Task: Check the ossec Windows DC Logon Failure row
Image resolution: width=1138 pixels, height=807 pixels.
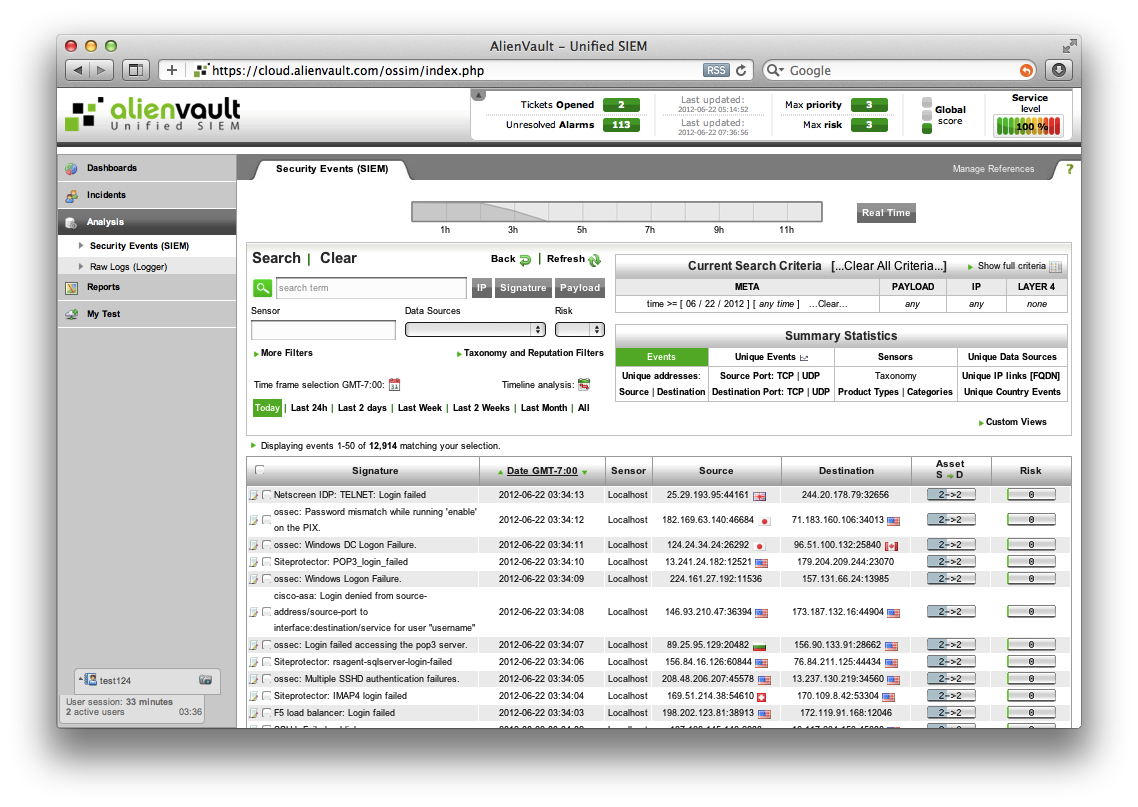Action: [x=266, y=545]
